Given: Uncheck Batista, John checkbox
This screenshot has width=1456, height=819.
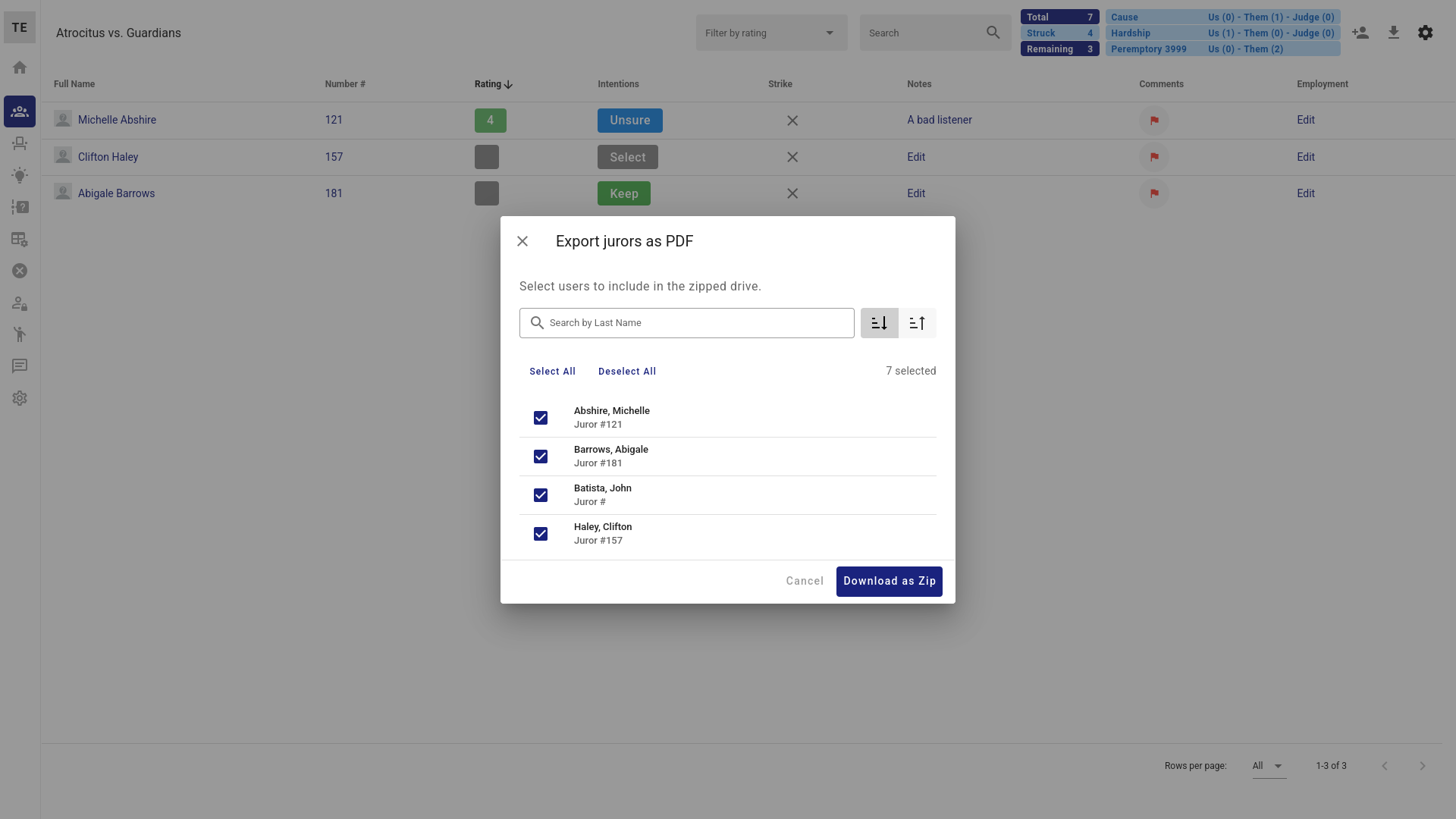Looking at the screenshot, I should pyautogui.click(x=541, y=495).
